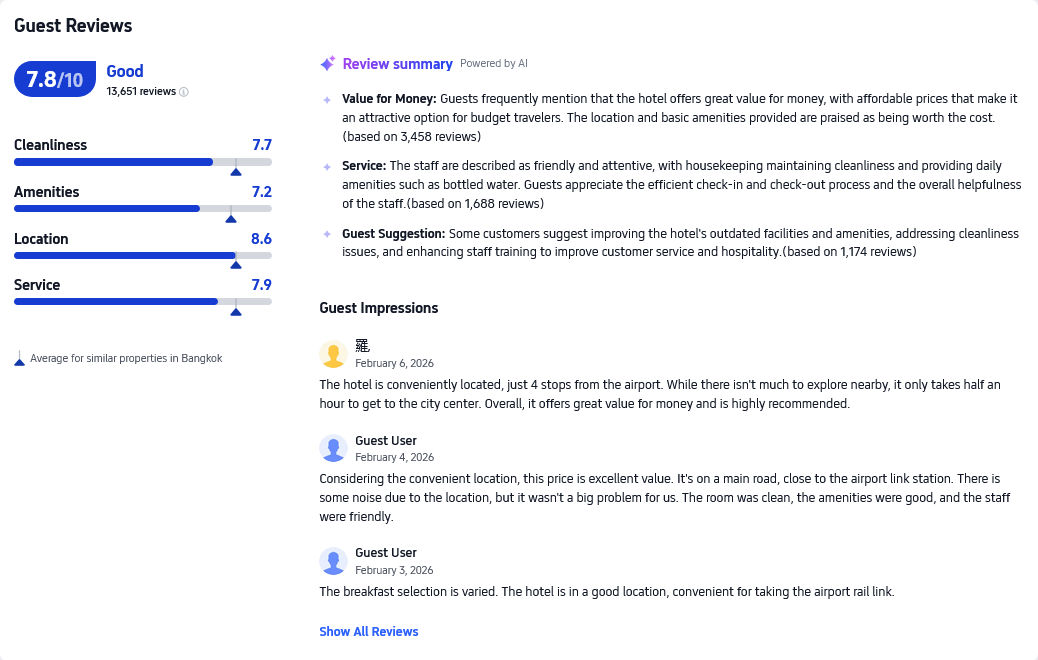This screenshot has height=660, width=1038.
Task: Click the Guest Impressions heading
Action: [379, 308]
